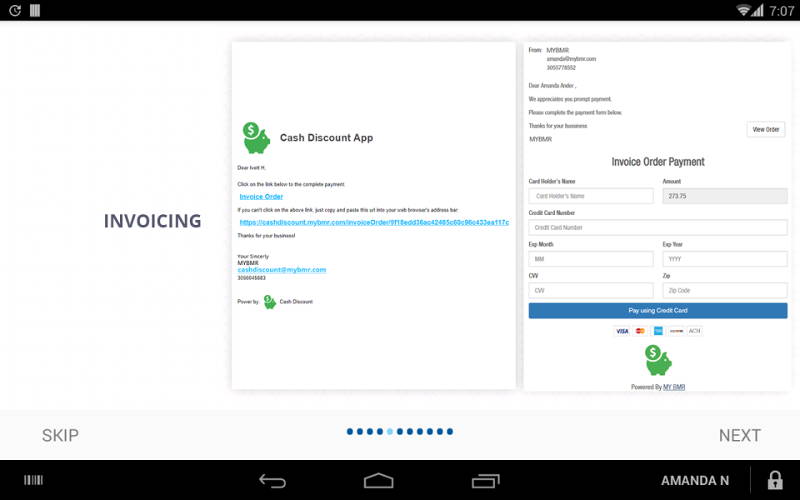The height and width of the screenshot is (500, 800).
Task: Select the highlighted current page indicator dot
Action: point(390,432)
